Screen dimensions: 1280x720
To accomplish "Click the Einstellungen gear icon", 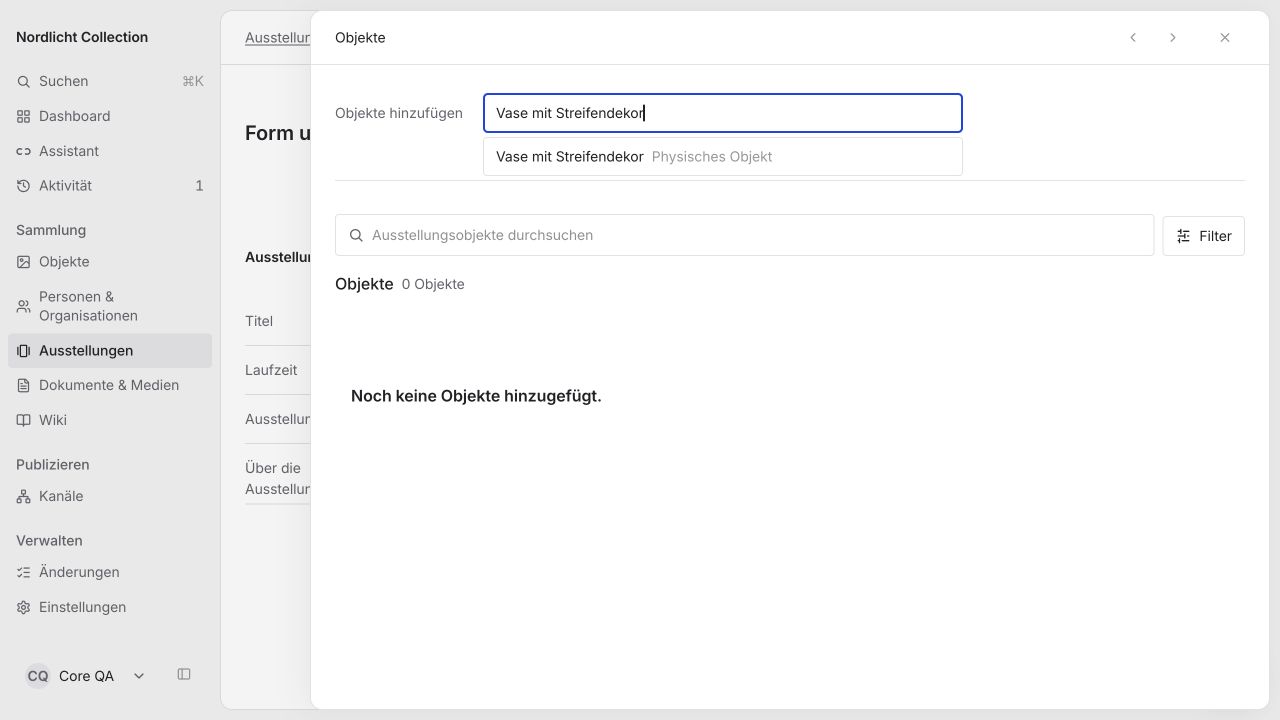I will click(x=24, y=608).
